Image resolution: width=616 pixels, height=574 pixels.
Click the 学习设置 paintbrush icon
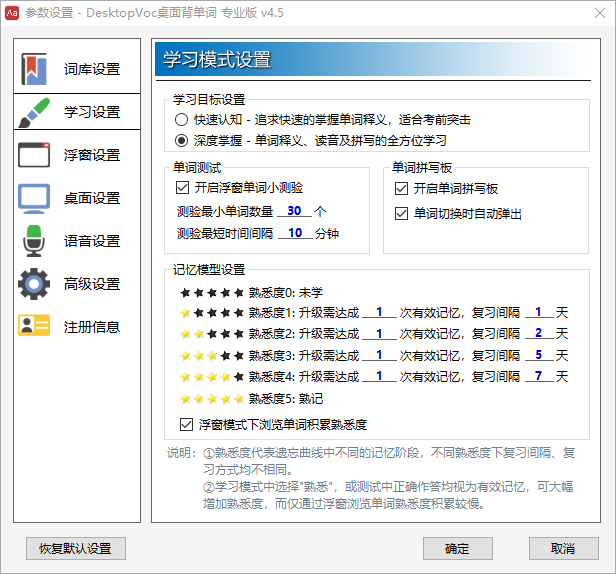34,112
